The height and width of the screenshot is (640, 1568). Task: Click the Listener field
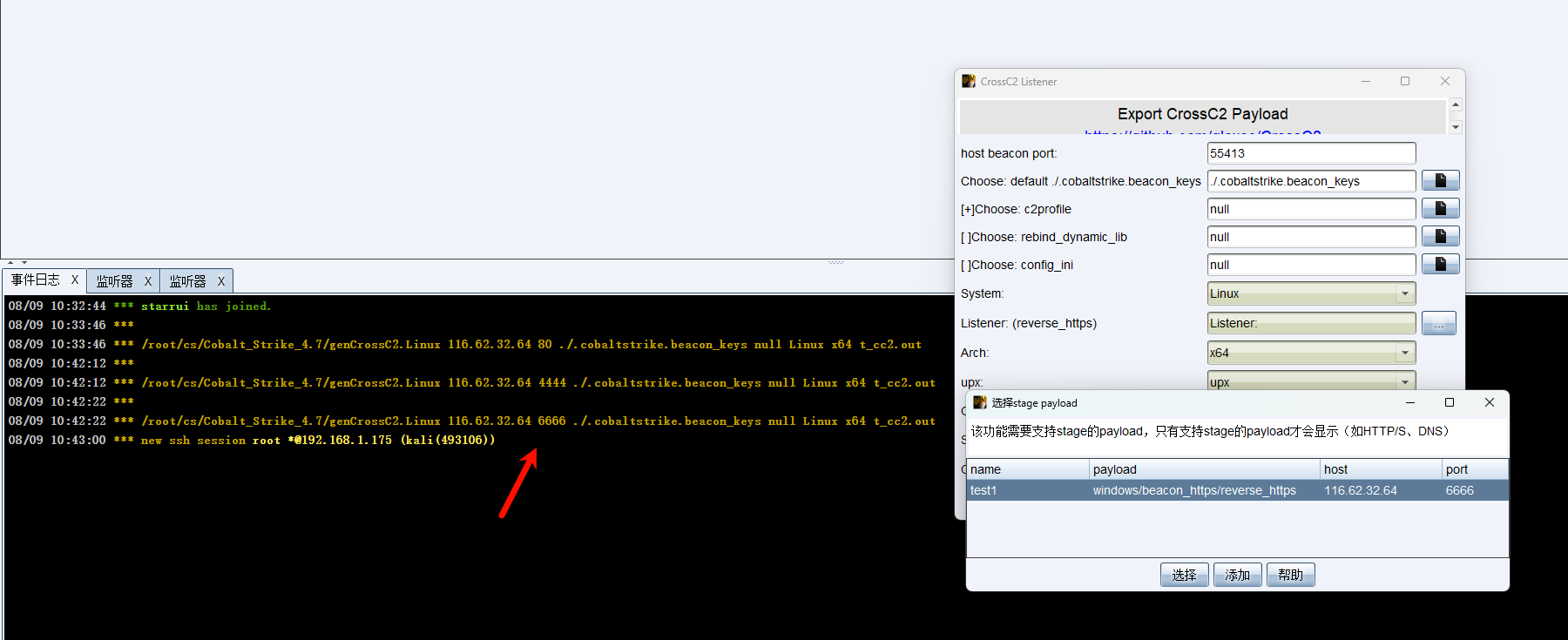(x=1311, y=323)
